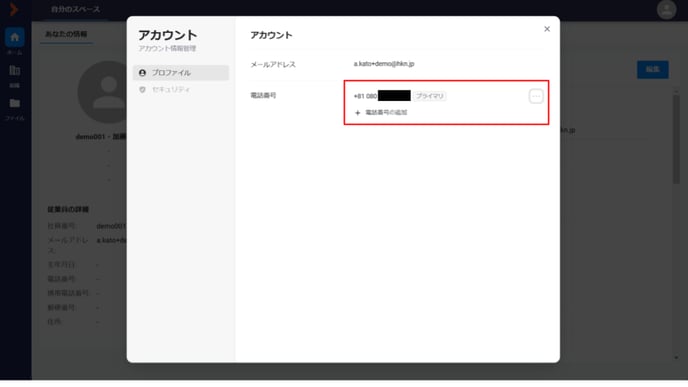The image size is (688, 387).
Task: Switch to 自分のスペース tab
Action: (75, 9)
